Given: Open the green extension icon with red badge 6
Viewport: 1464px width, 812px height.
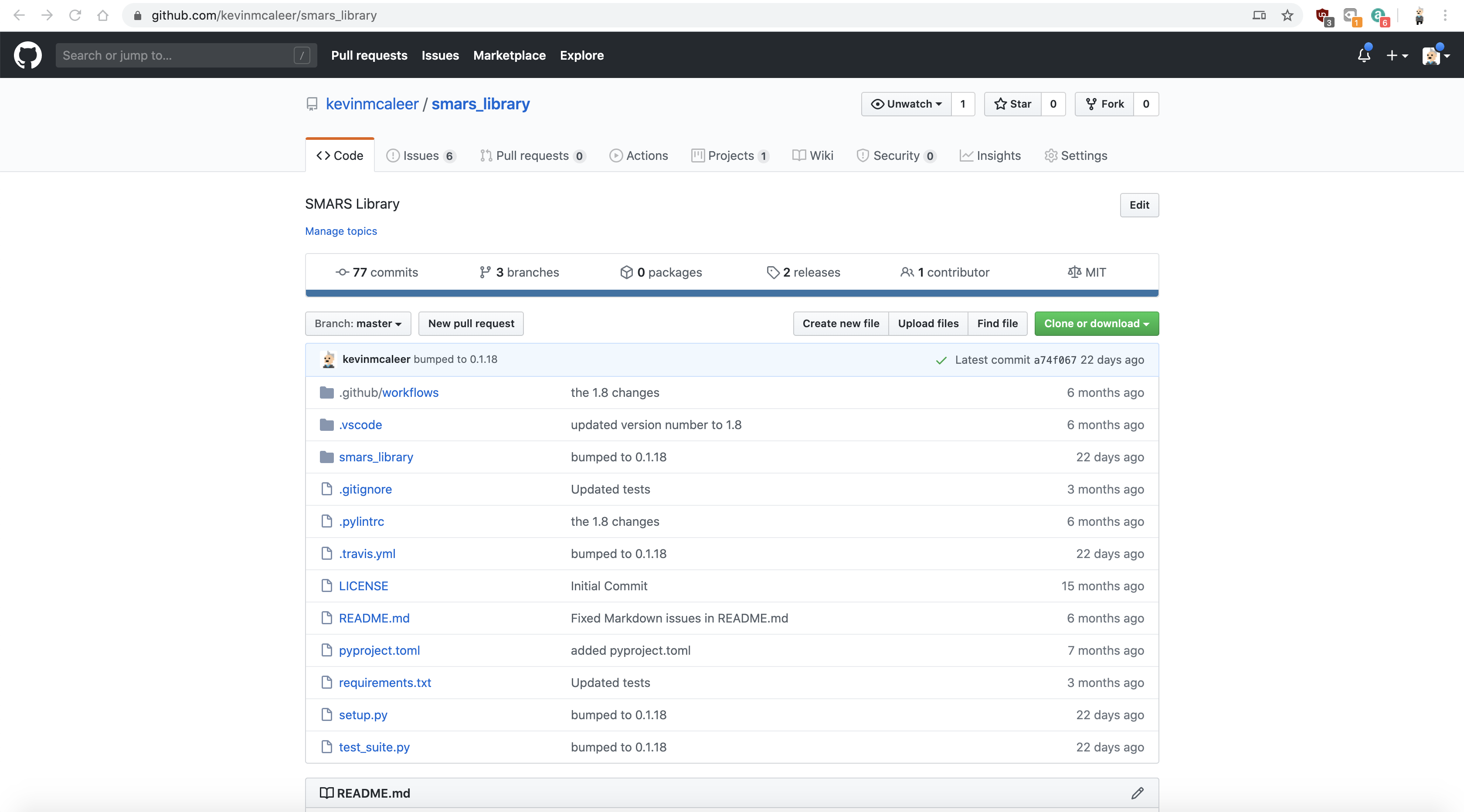Looking at the screenshot, I should (1380, 17).
